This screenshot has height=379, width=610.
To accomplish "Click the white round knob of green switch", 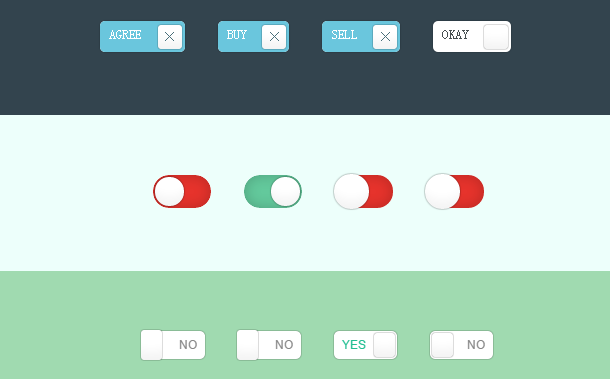I will [286, 191].
